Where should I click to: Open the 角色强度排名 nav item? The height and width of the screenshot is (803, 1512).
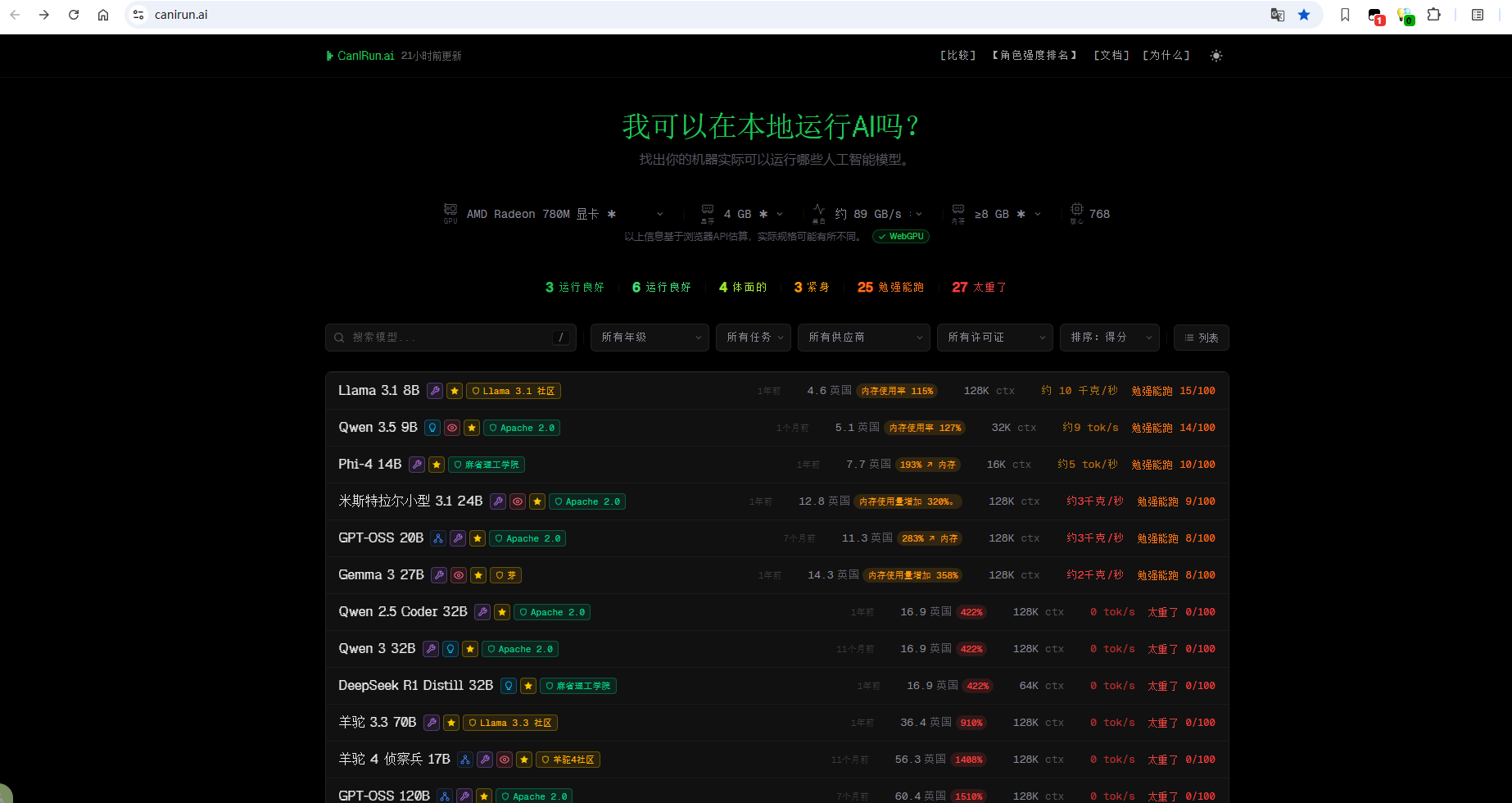click(1034, 56)
